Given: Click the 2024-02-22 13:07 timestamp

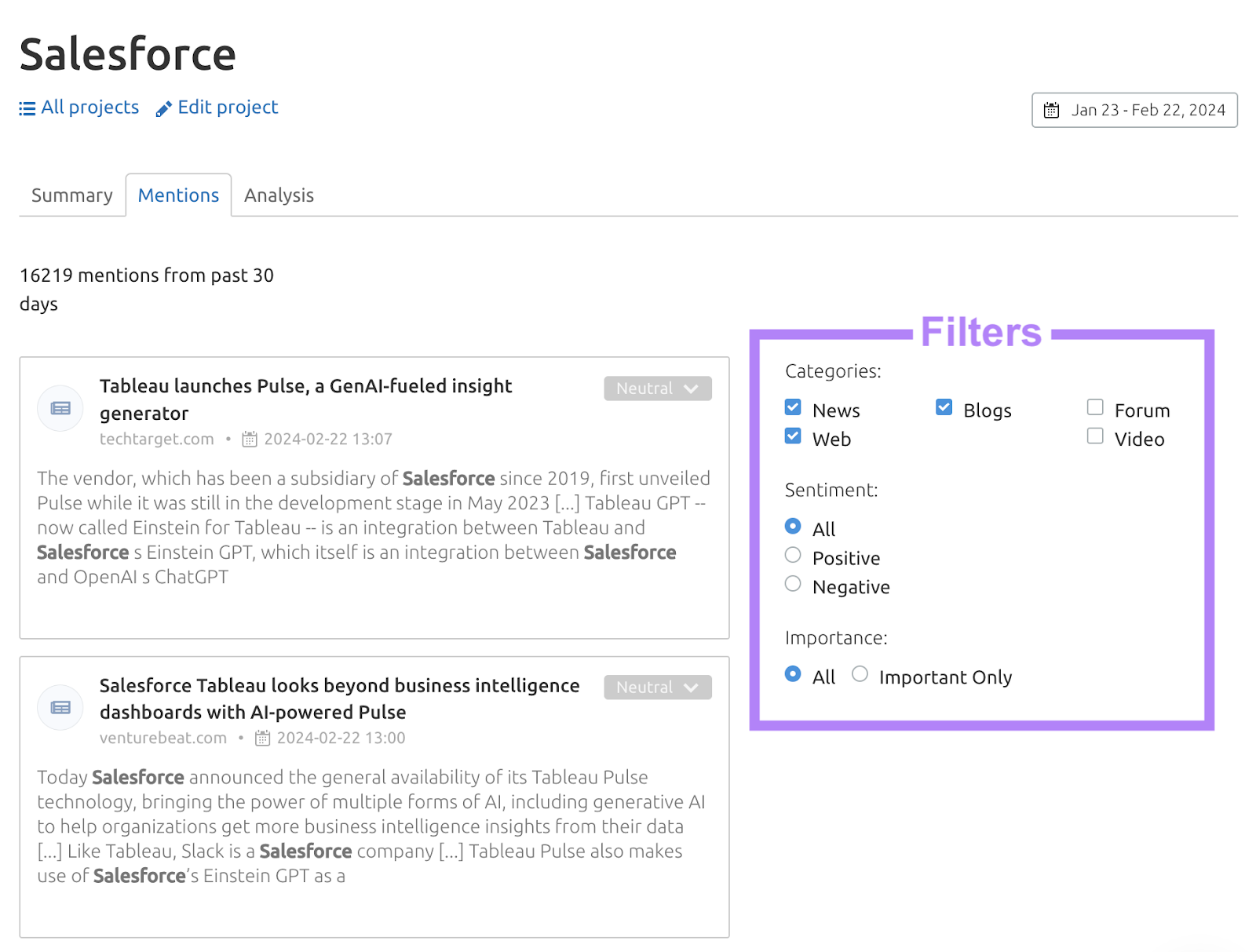Looking at the screenshot, I should [x=328, y=440].
